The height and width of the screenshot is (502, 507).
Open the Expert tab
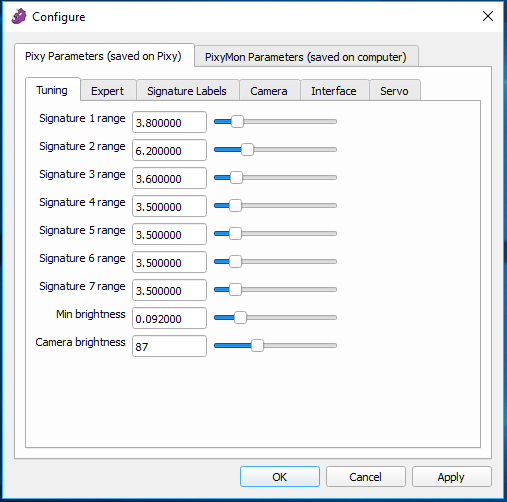click(x=108, y=90)
